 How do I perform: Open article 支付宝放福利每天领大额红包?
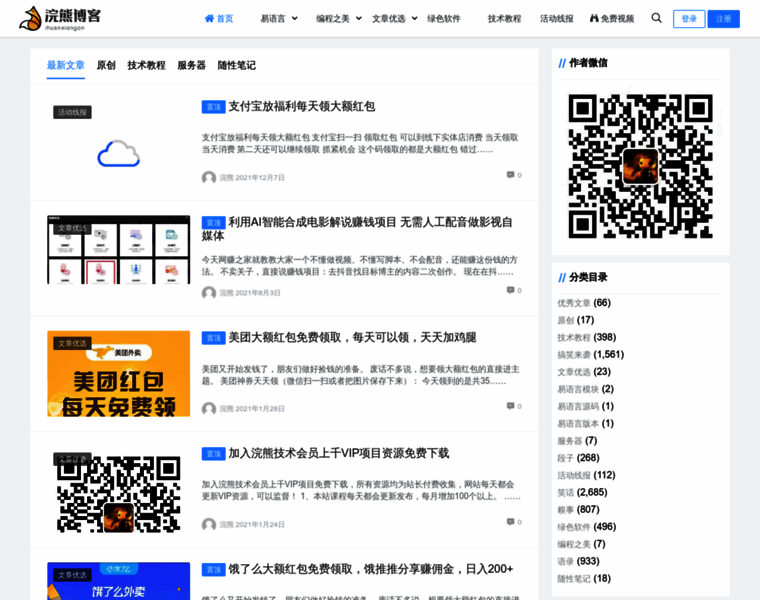(301, 107)
